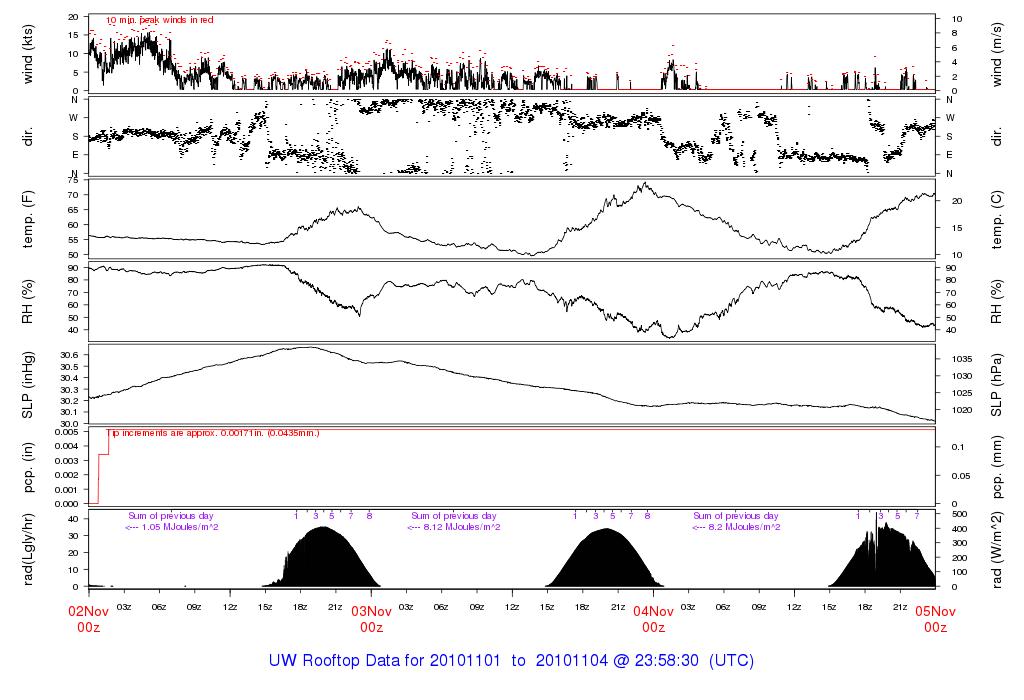Click the "Tip increments are approx. 0.00171in." note

(x=213, y=433)
